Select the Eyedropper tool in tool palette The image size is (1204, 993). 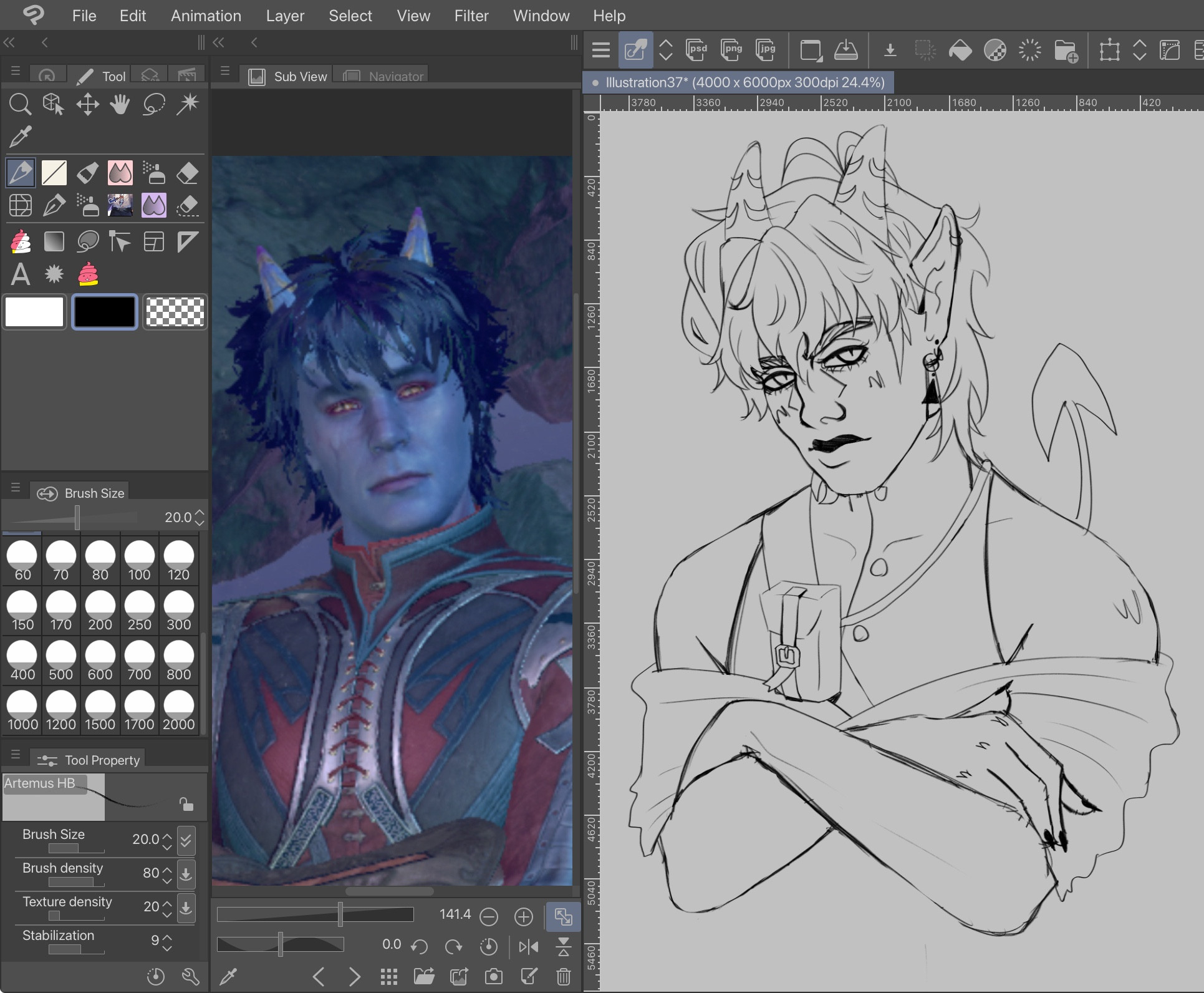(x=20, y=137)
